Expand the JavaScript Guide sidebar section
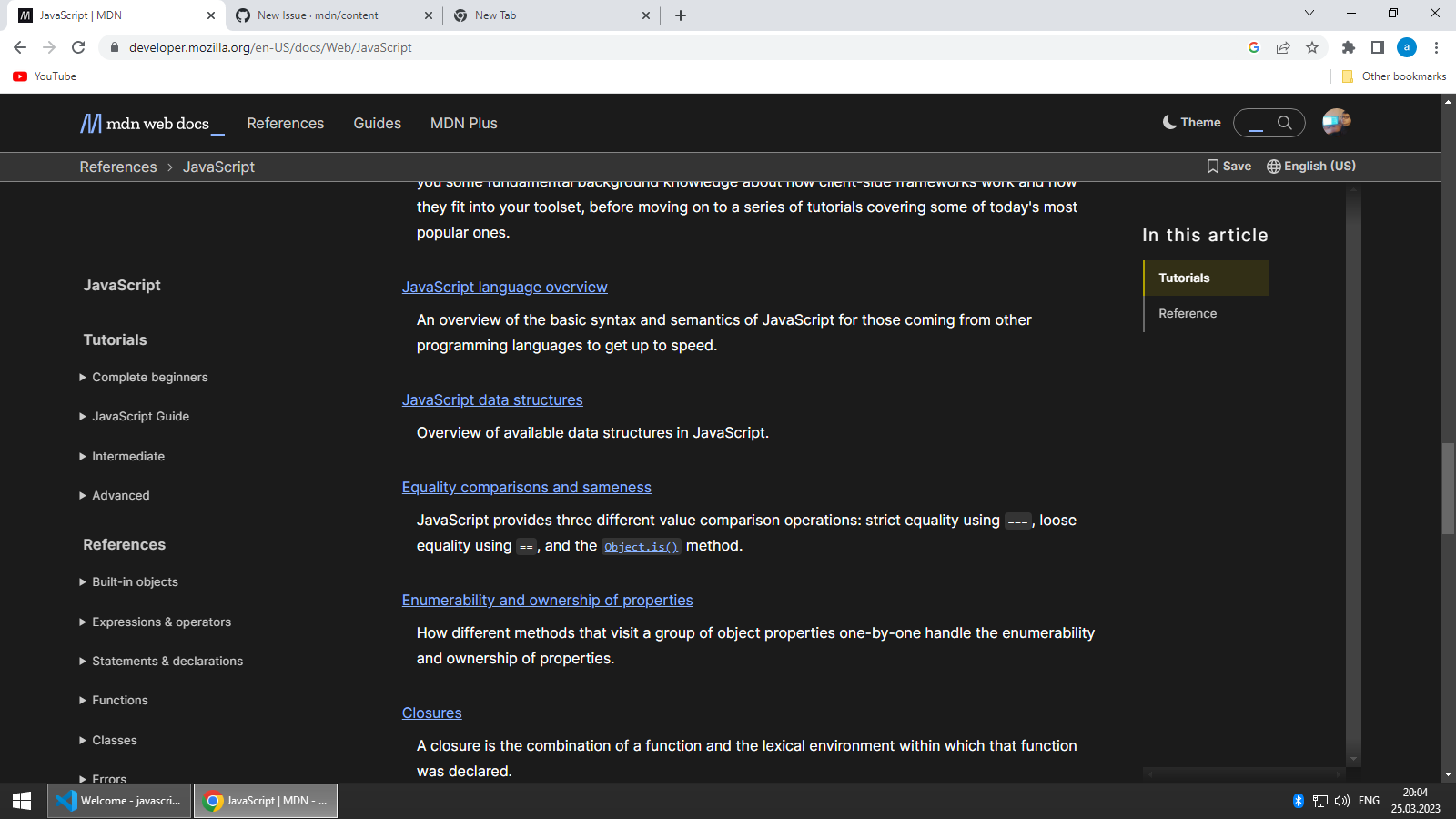This screenshot has width=1456, height=819. [x=140, y=416]
